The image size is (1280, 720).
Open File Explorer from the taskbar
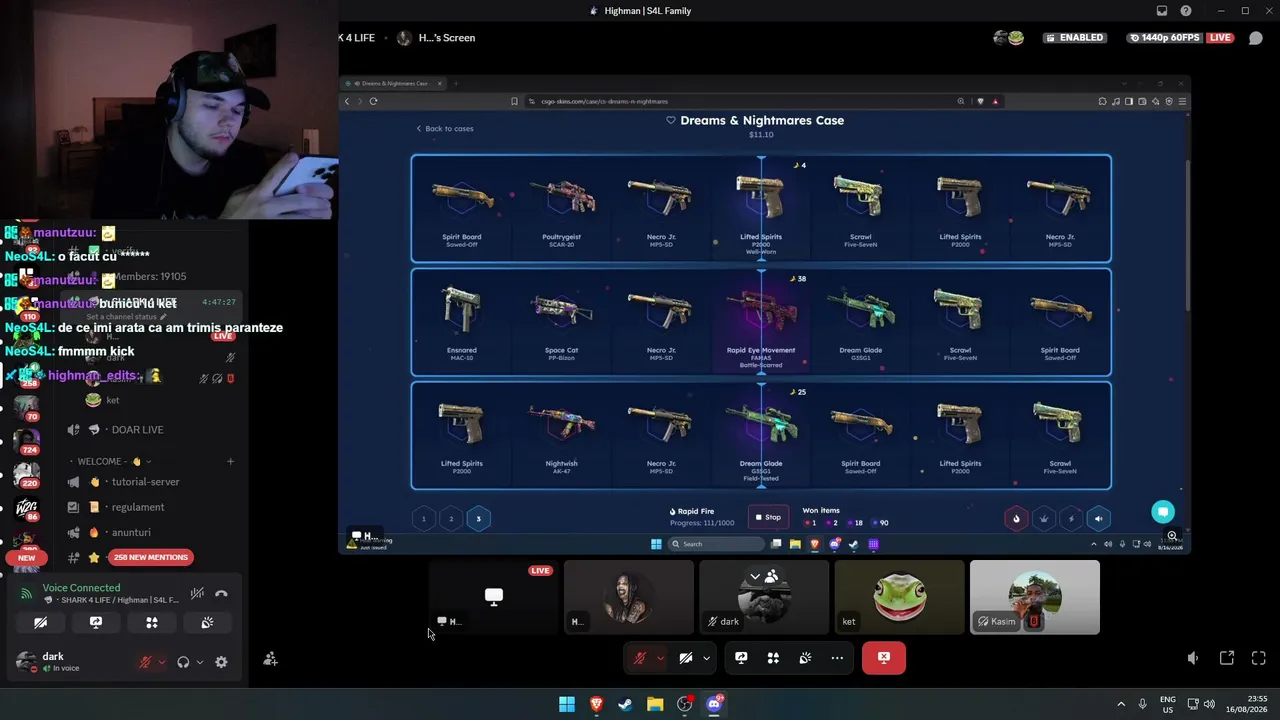click(x=655, y=704)
